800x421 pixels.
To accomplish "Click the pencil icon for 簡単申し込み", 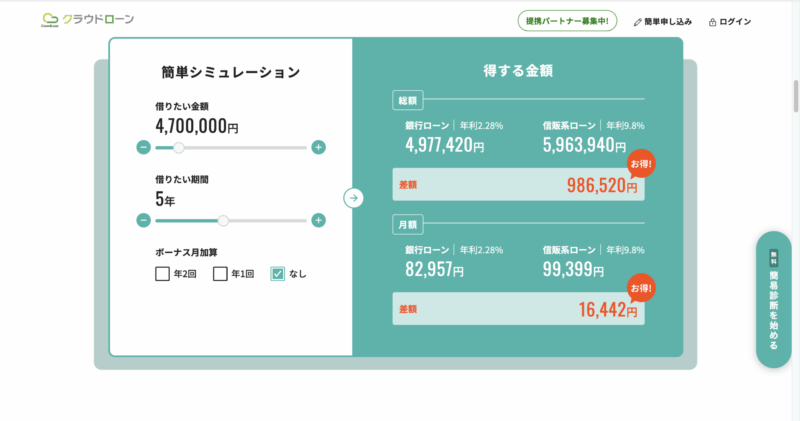I will 638,21.
